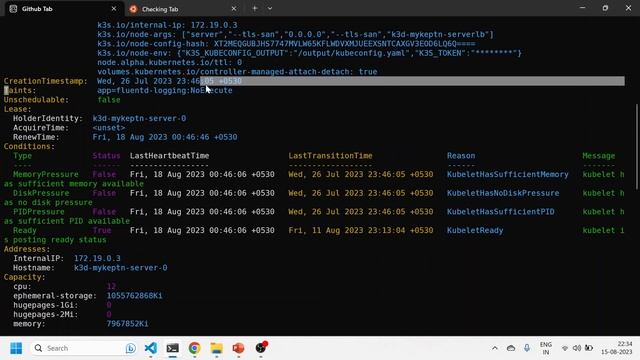Close the Checking Tab
Image resolution: width=640 pixels, height=360 pixels.
pos(234,9)
